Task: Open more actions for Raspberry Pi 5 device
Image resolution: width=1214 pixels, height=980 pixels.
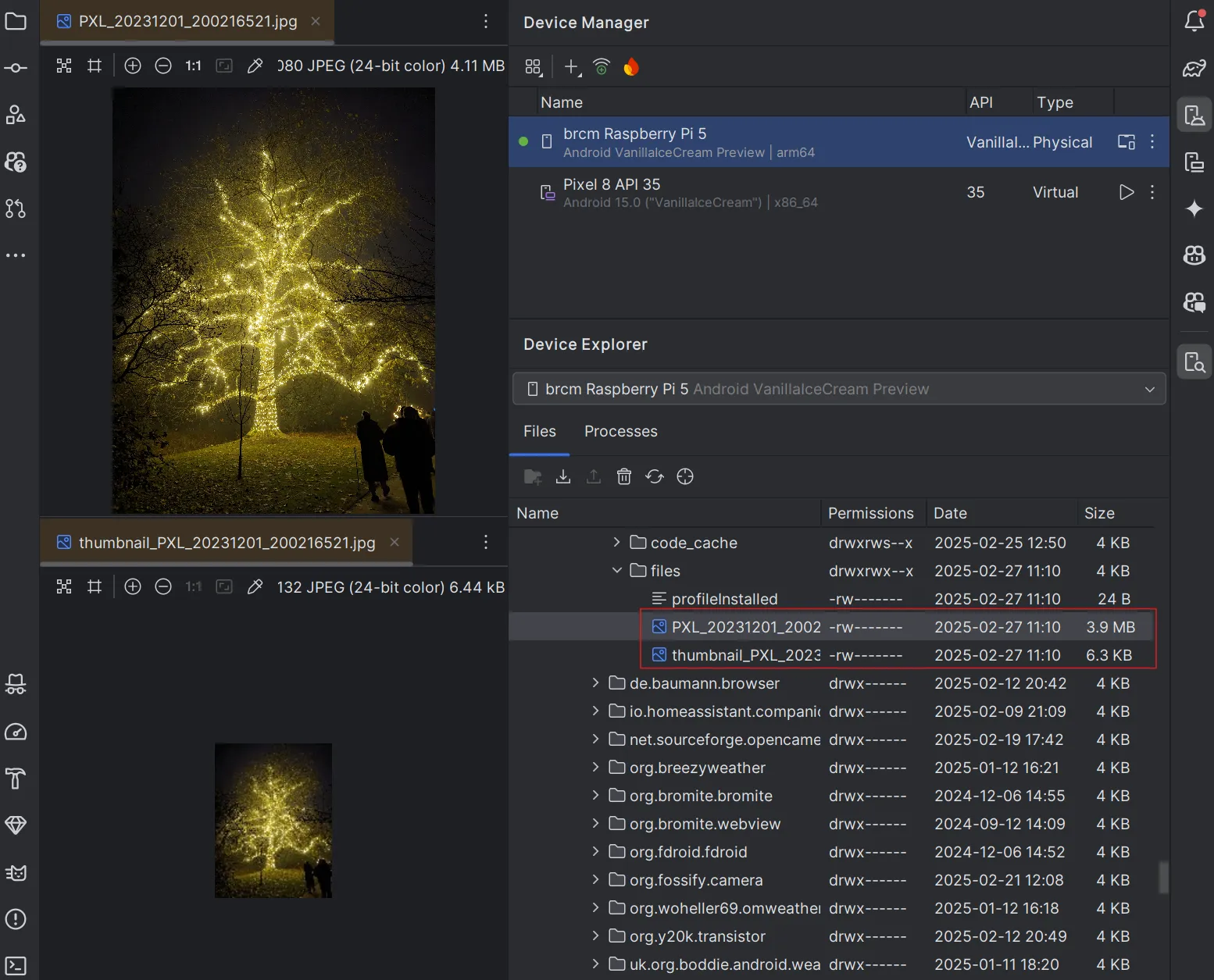Action: point(1152,141)
